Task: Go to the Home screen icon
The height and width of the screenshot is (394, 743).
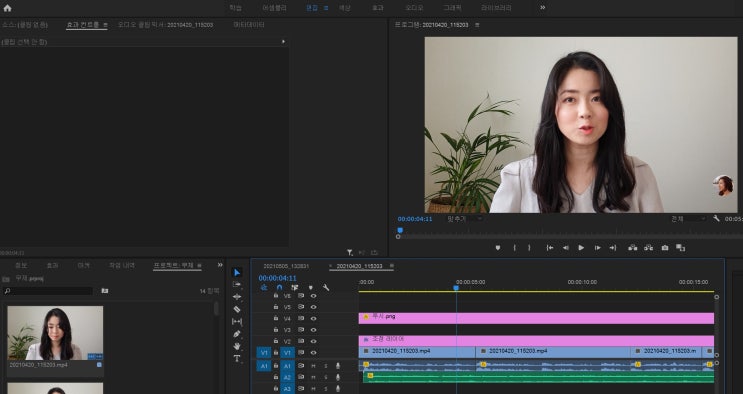Action: [x=7, y=8]
